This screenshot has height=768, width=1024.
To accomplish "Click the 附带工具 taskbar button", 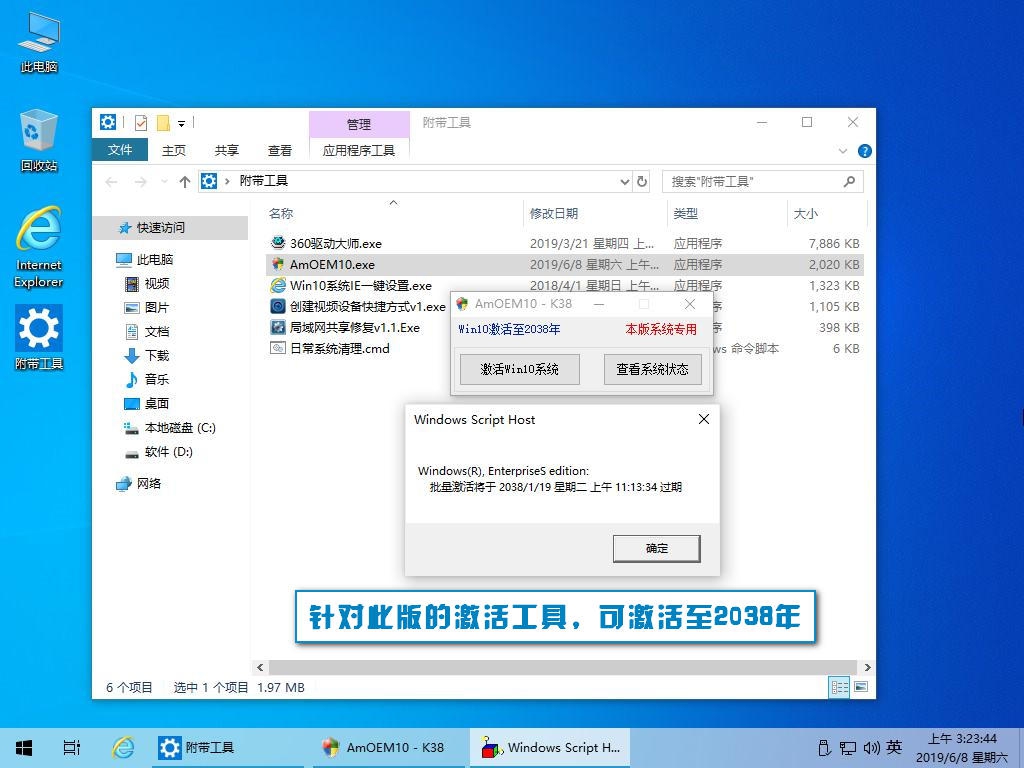I will click(229, 748).
